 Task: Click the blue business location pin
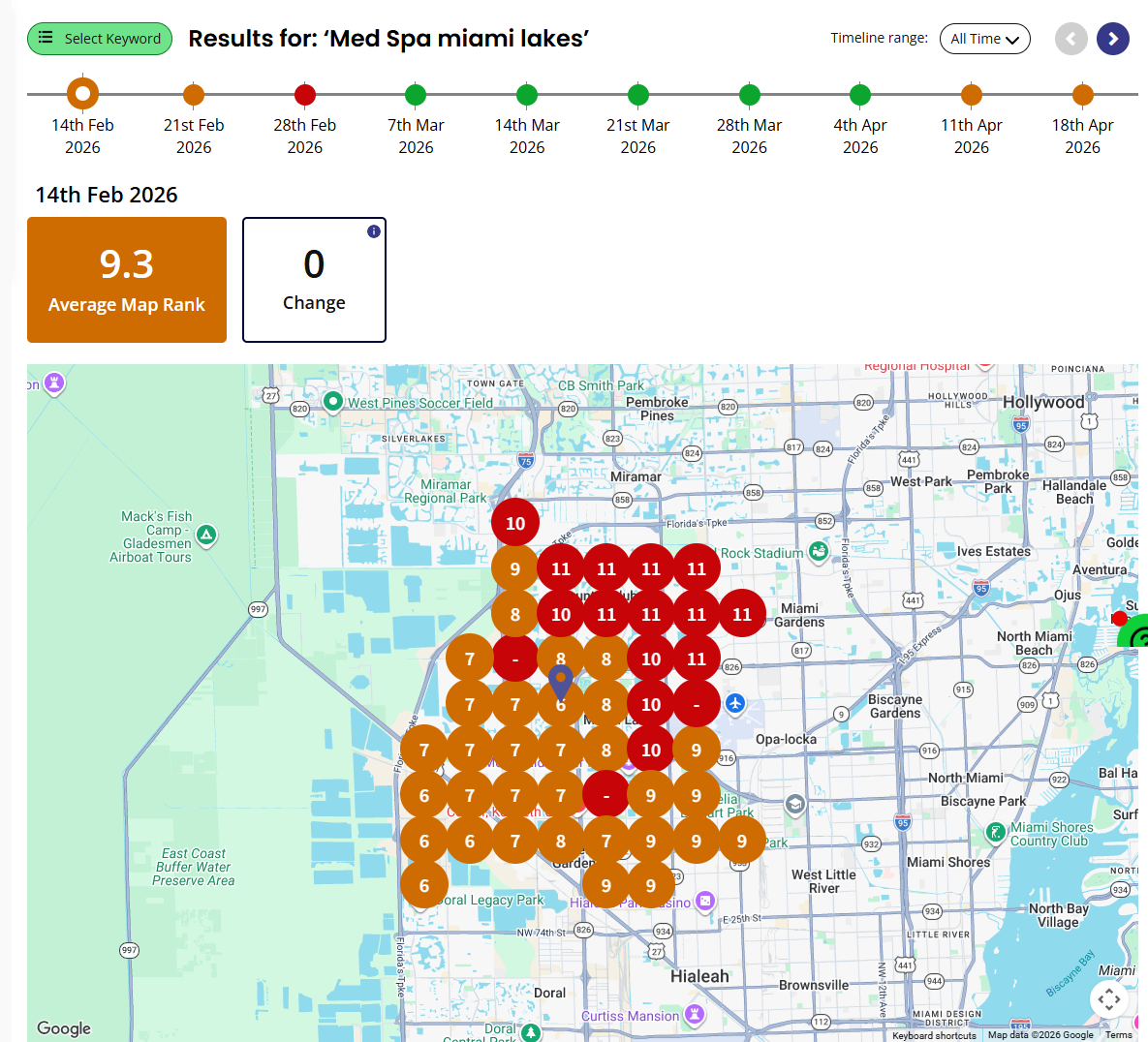coord(561,683)
